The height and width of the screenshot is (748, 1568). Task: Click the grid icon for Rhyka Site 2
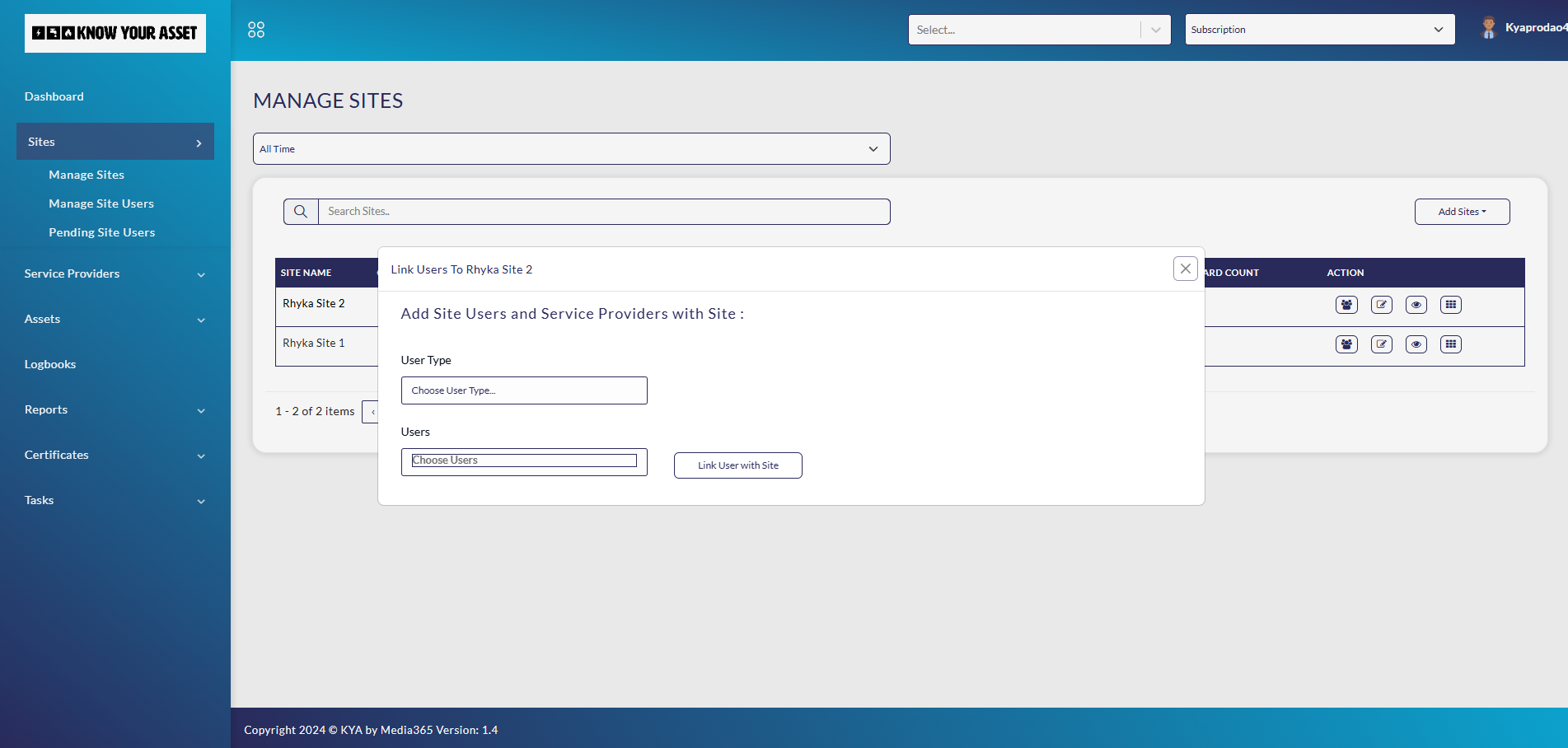coord(1451,305)
